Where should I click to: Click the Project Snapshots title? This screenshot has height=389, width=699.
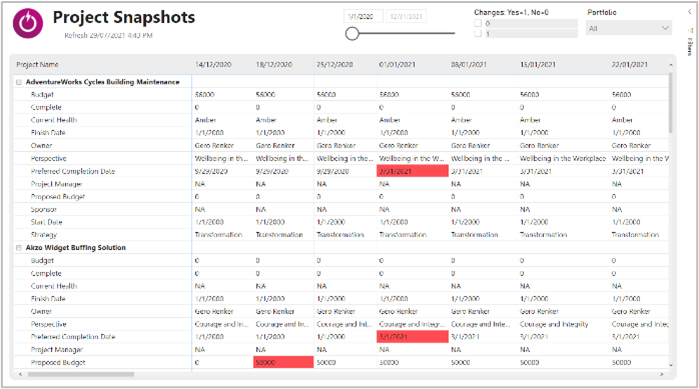tap(124, 17)
